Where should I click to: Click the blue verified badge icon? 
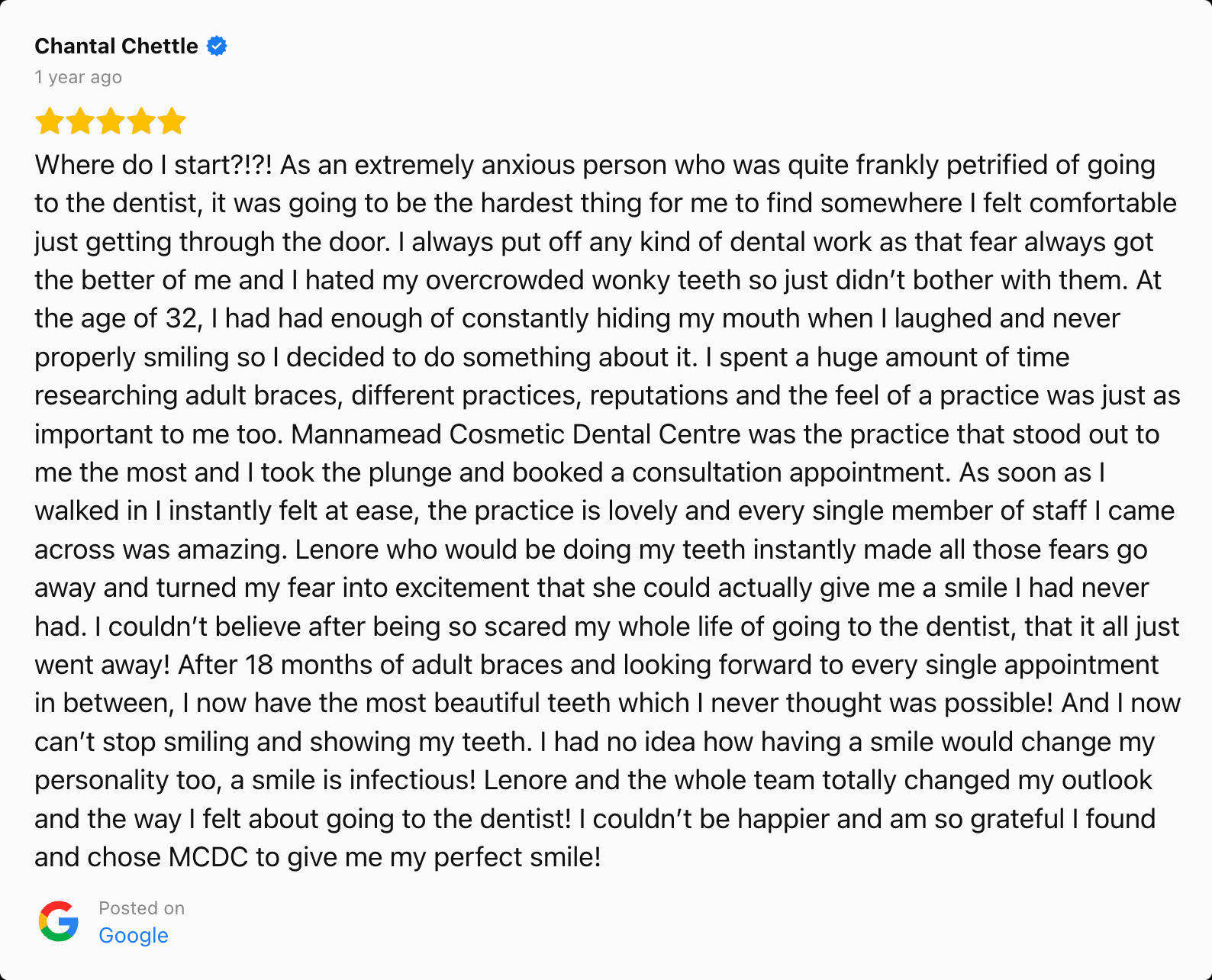pos(217,47)
